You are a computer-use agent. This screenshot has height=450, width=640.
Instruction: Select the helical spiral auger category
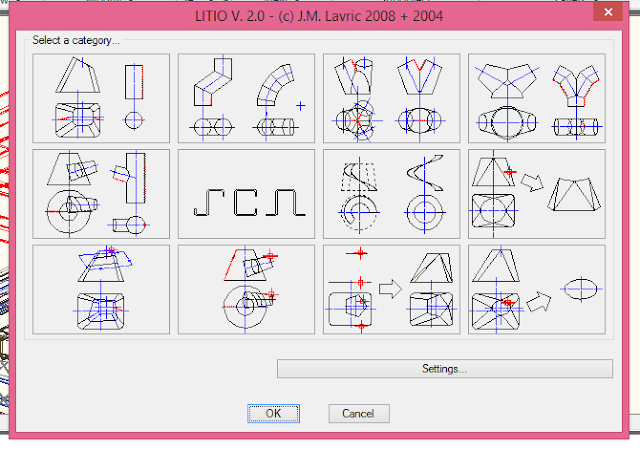coord(392,194)
